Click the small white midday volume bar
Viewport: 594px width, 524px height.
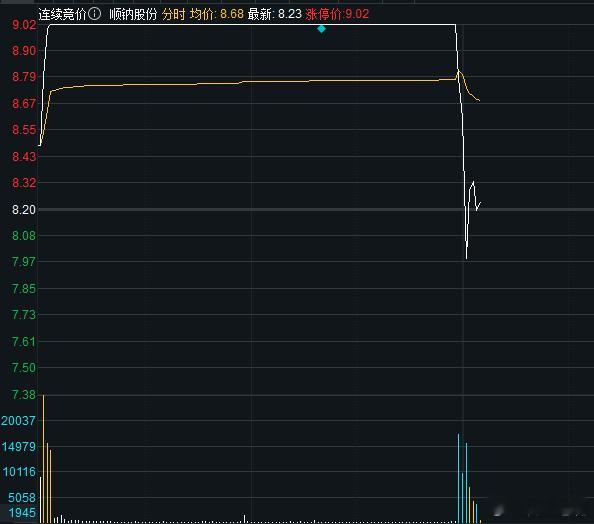[x=244, y=519]
